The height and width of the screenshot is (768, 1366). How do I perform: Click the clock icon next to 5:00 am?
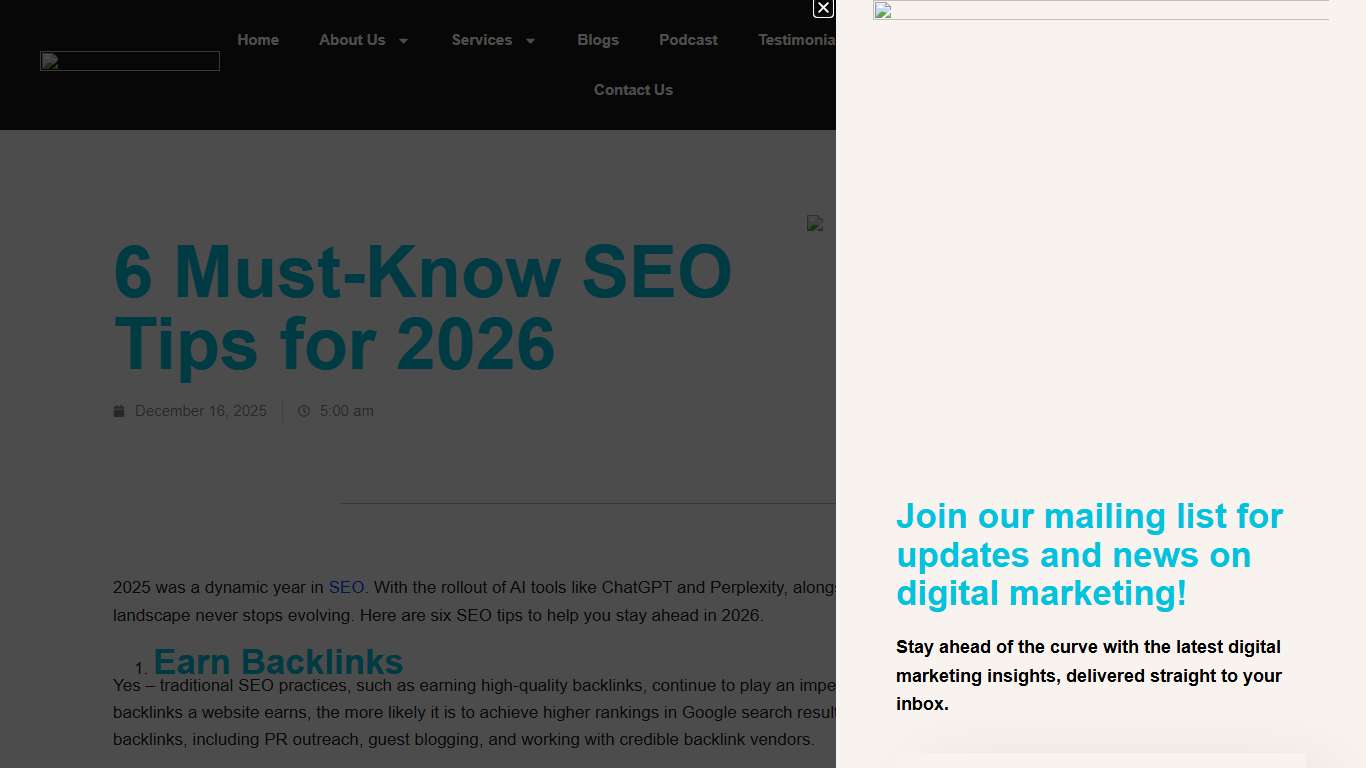304,411
